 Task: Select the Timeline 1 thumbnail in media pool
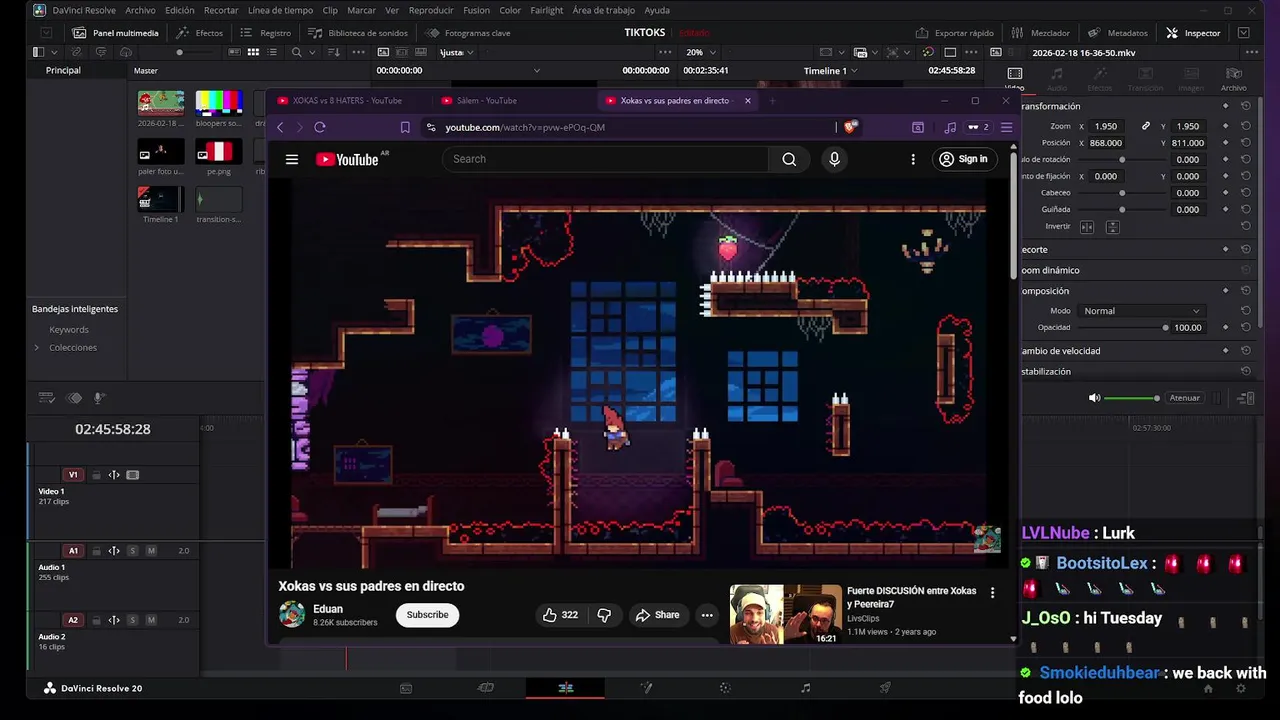click(x=161, y=199)
